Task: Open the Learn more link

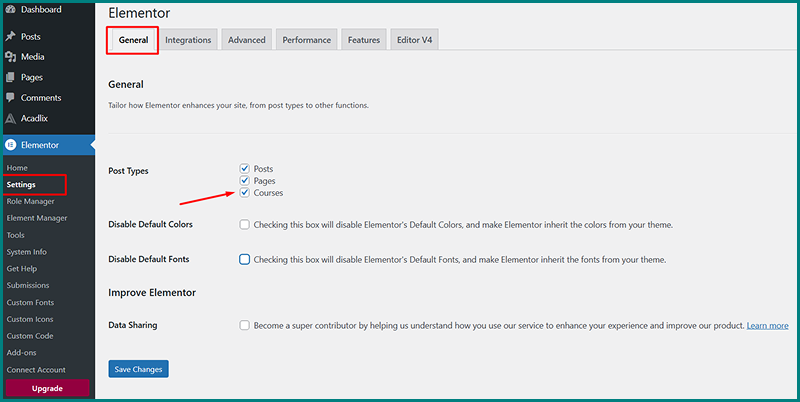Action: point(767,326)
